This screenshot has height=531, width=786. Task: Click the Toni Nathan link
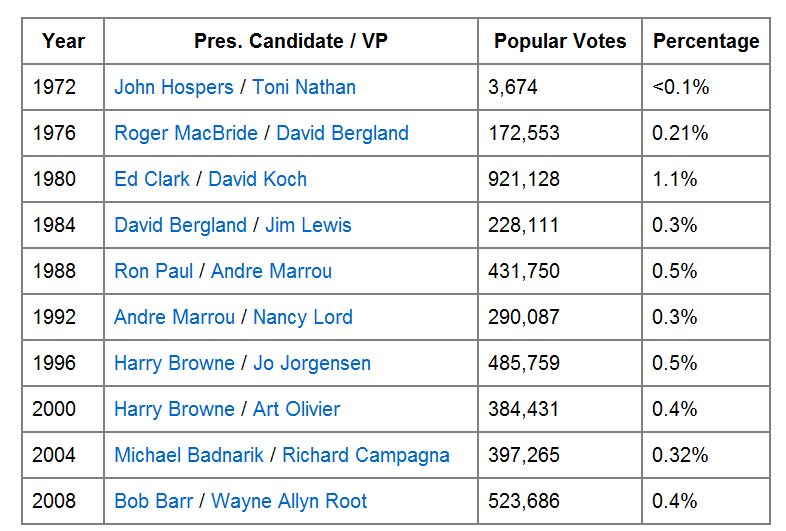coord(304,87)
